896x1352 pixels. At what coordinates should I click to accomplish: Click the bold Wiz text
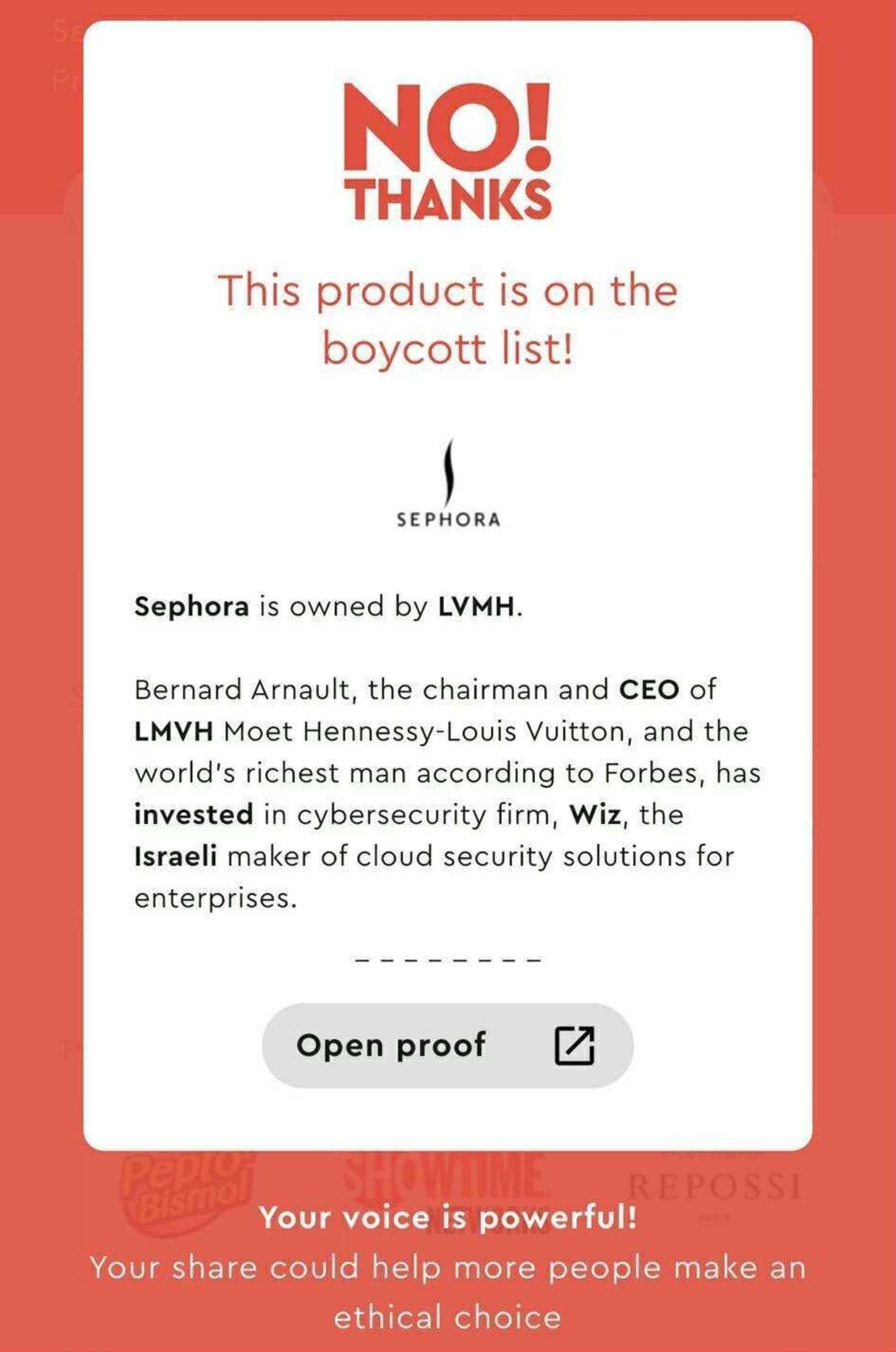click(x=595, y=814)
